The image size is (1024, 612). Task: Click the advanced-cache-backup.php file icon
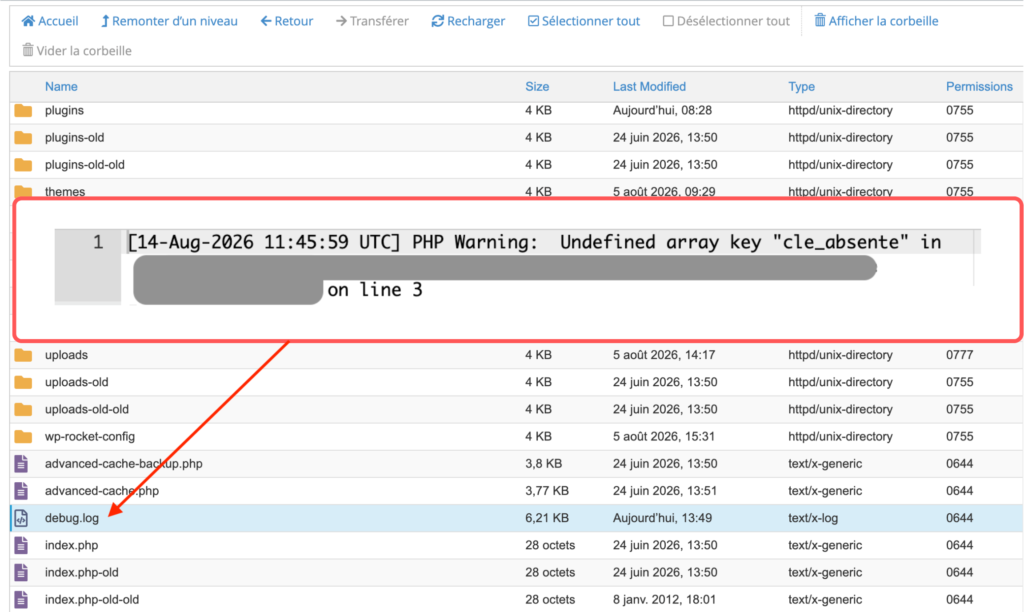click(21, 464)
